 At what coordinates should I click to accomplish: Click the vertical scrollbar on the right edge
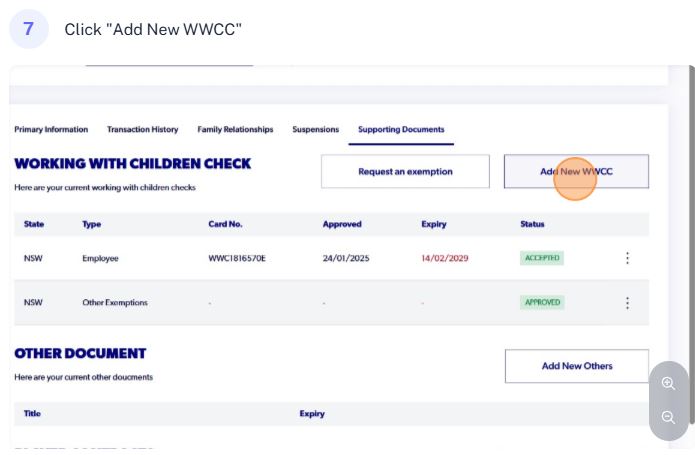[691, 244]
